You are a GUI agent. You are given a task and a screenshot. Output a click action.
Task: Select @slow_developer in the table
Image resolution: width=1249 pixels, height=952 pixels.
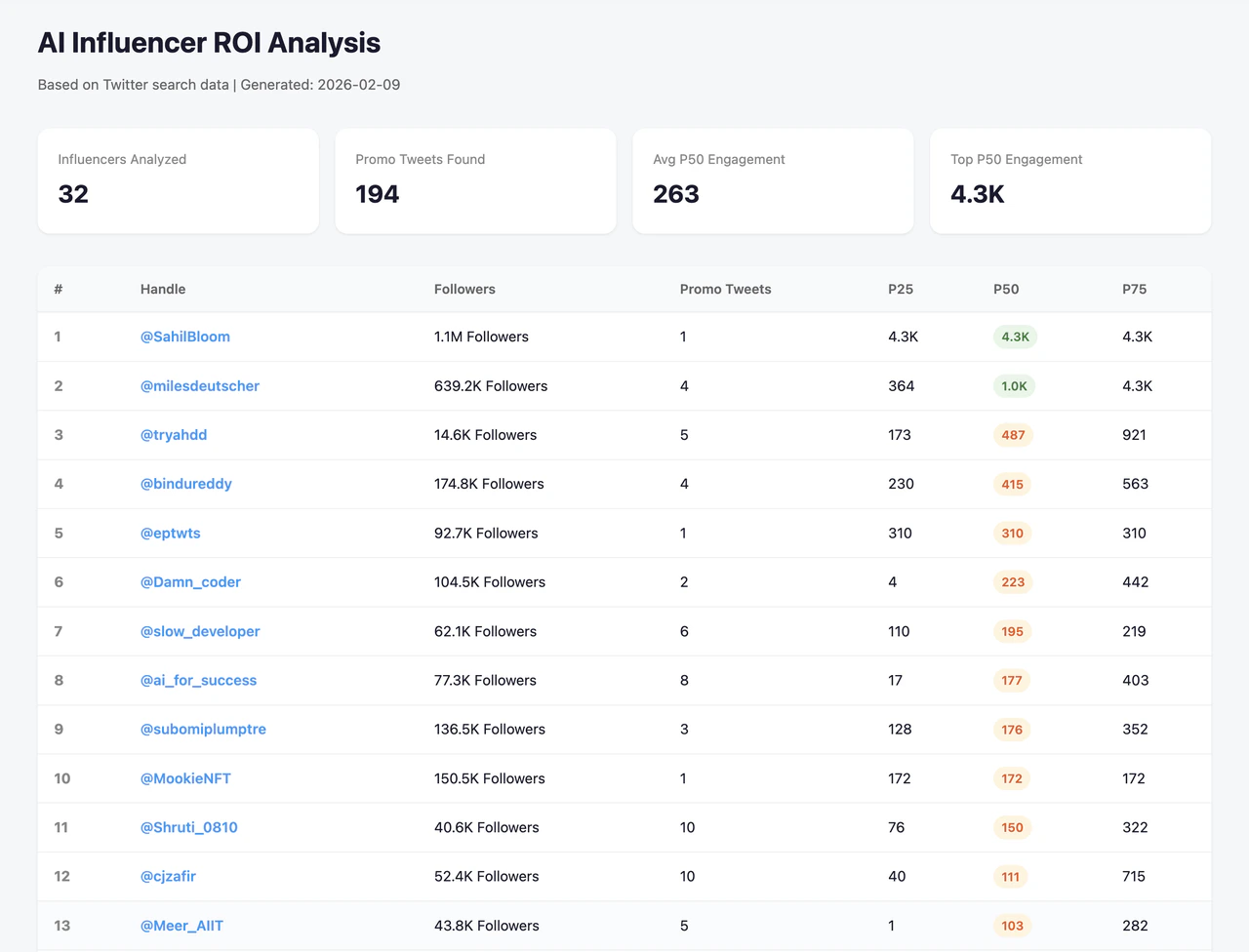pos(200,631)
